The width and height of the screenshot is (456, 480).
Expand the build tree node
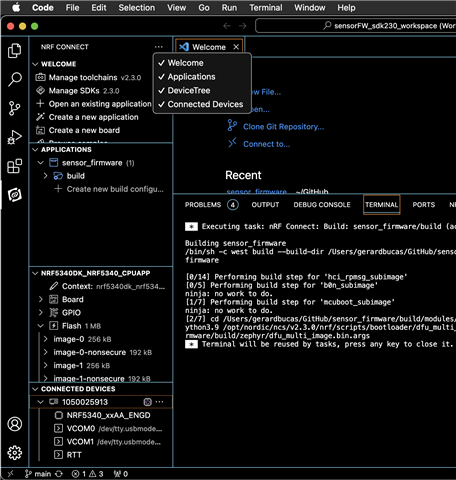coord(46,176)
